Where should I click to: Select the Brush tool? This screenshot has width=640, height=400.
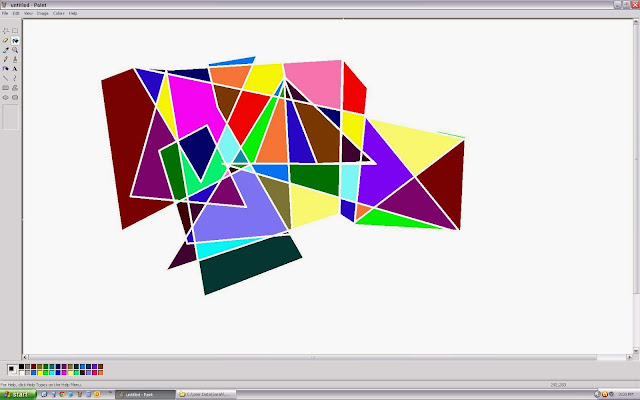tap(15, 59)
